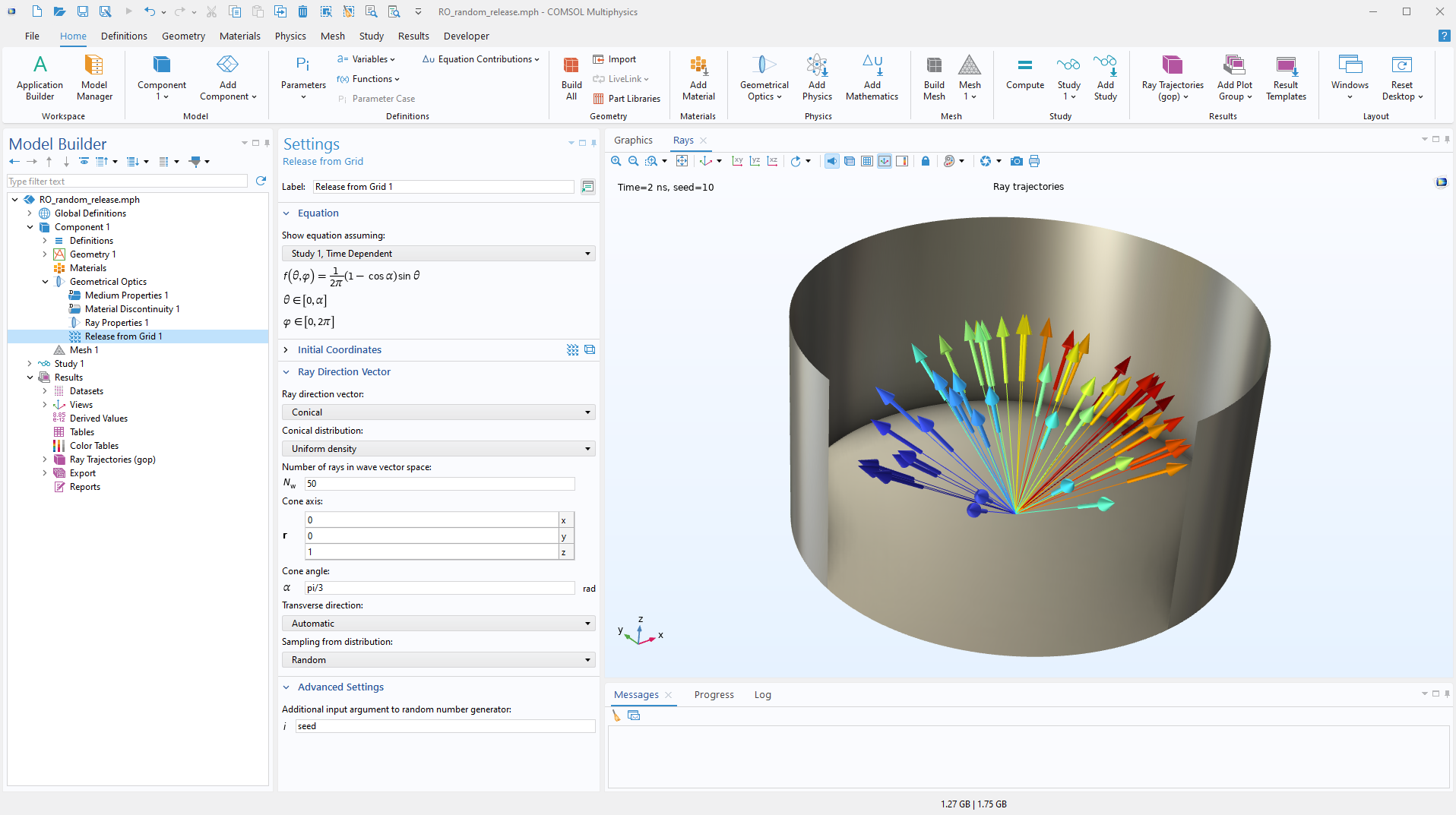Image resolution: width=1456 pixels, height=815 pixels.
Task: Open the Ray direction vector dropdown
Action: click(x=438, y=412)
